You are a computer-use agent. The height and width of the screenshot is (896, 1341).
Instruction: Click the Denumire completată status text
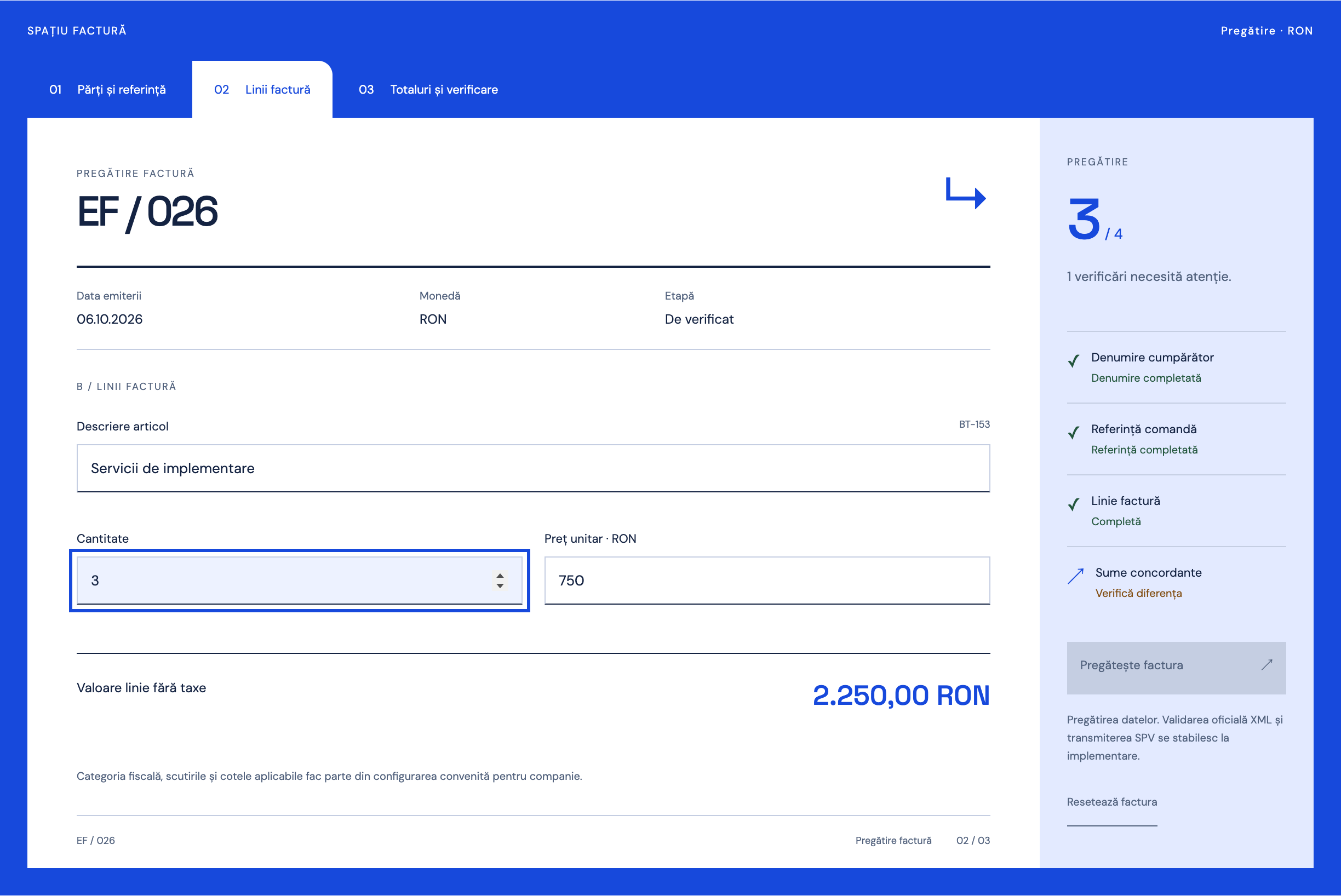tap(1146, 378)
